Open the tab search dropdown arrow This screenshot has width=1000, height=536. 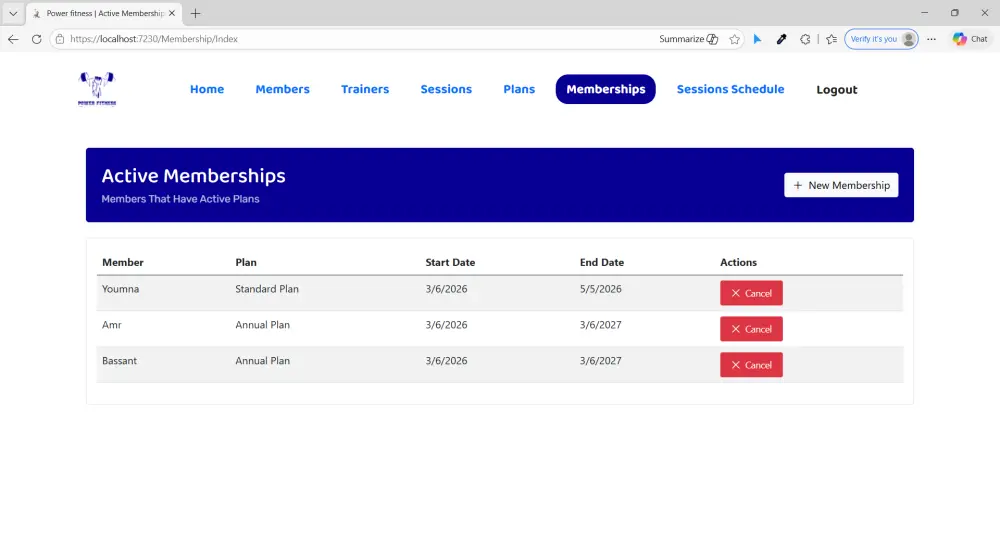pyautogui.click(x=13, y=13)
